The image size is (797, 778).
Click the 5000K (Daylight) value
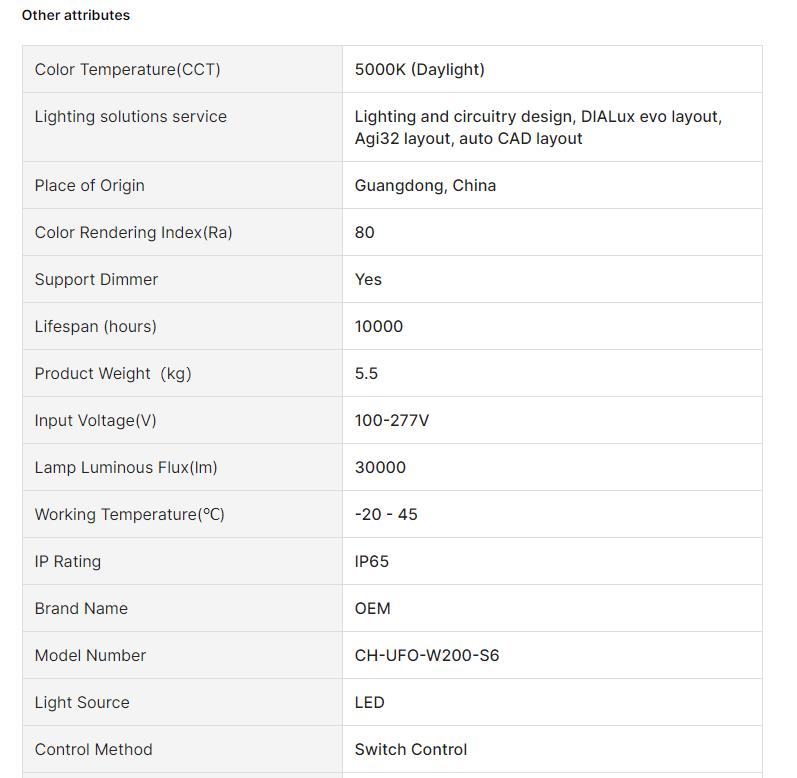coord(419,69)
